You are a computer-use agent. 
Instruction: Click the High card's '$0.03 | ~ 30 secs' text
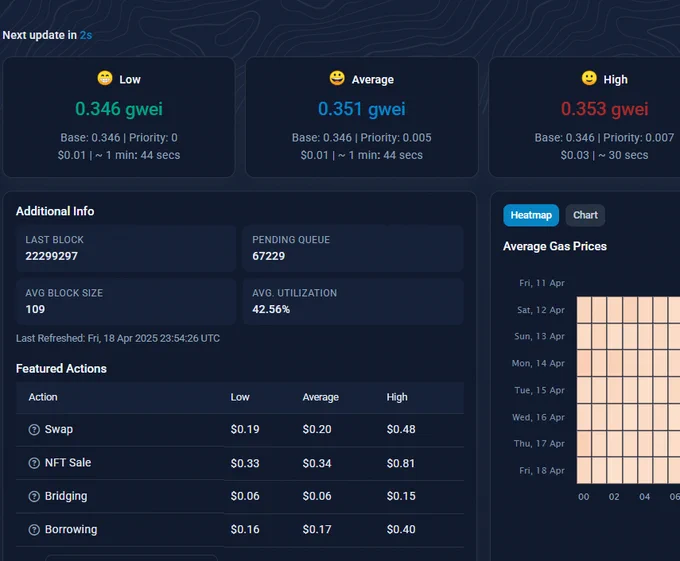coord(605,155)
